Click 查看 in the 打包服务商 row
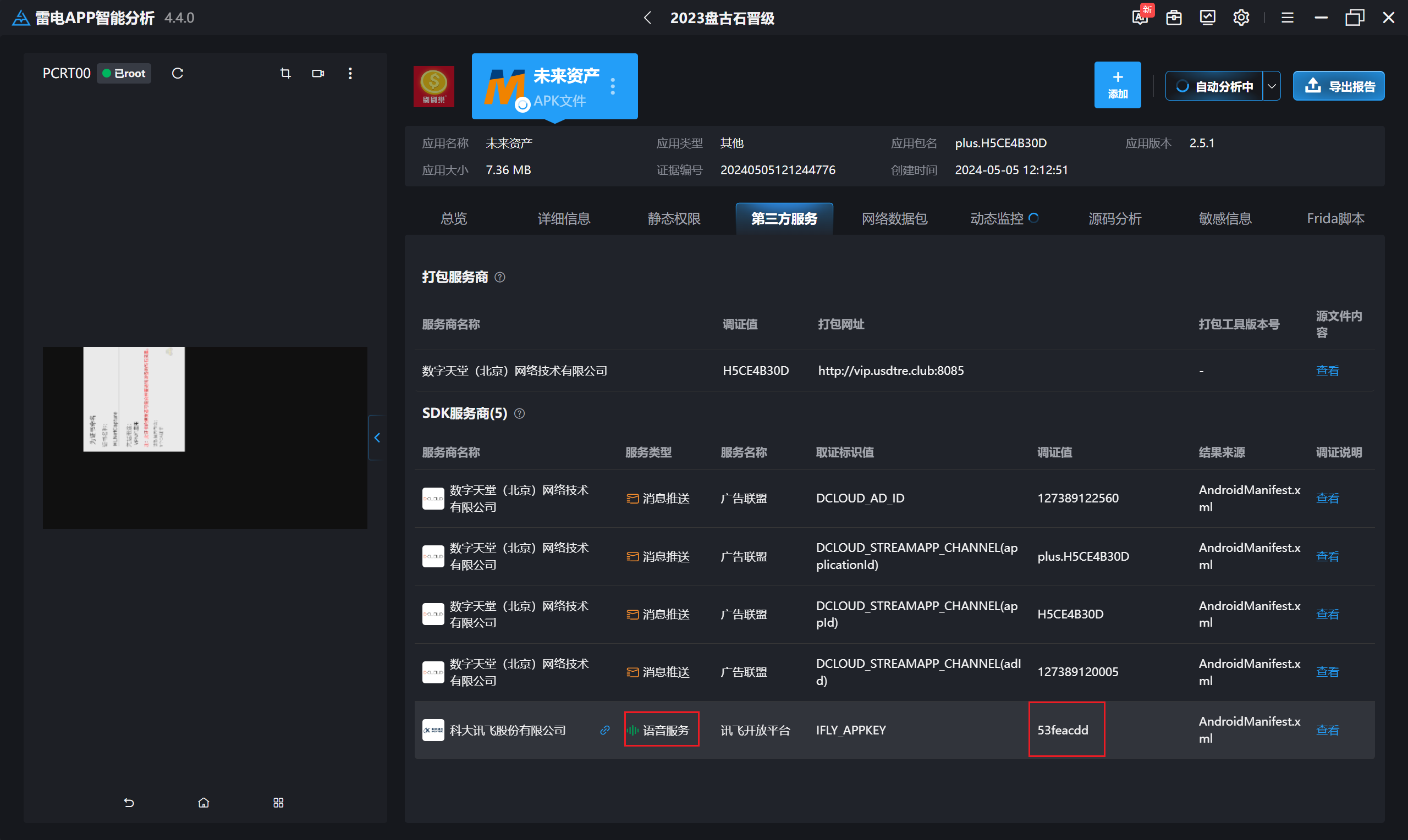Image resolution: width=1408 pixels, height=840 pixels. pos(1328,371)
